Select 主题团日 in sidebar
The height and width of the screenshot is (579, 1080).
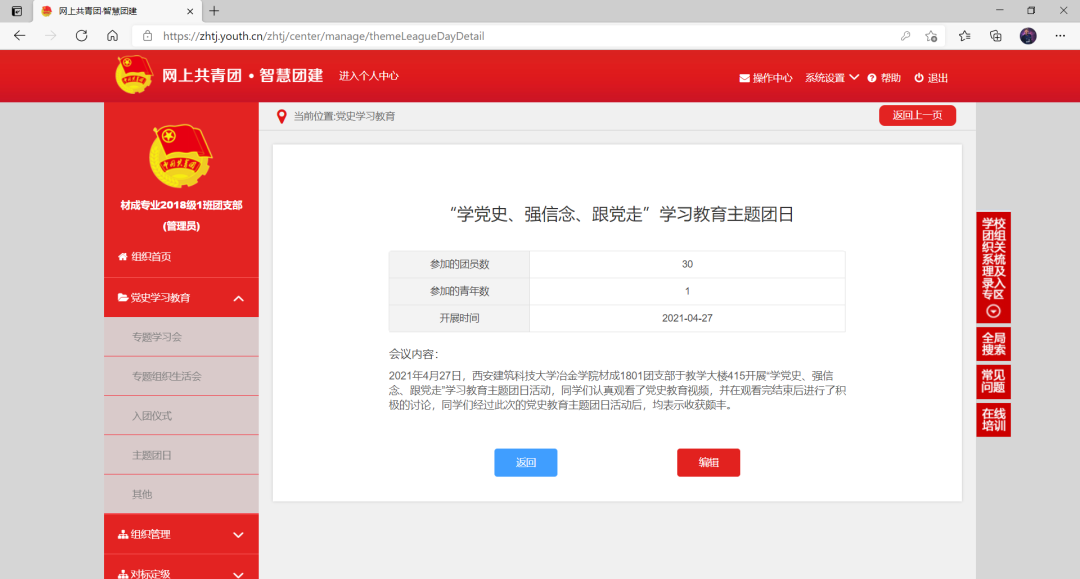(152, 455)
